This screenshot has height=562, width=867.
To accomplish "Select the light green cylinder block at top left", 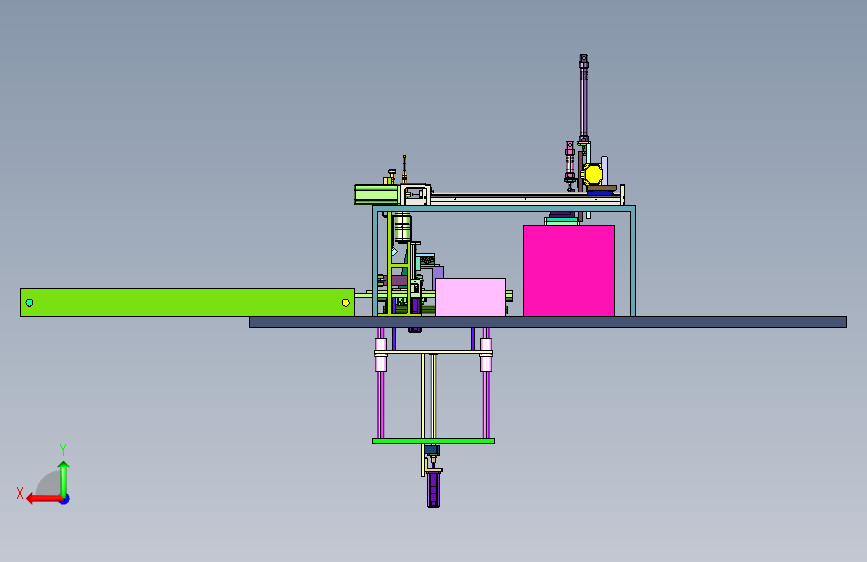I will click(x=377, y=195).
